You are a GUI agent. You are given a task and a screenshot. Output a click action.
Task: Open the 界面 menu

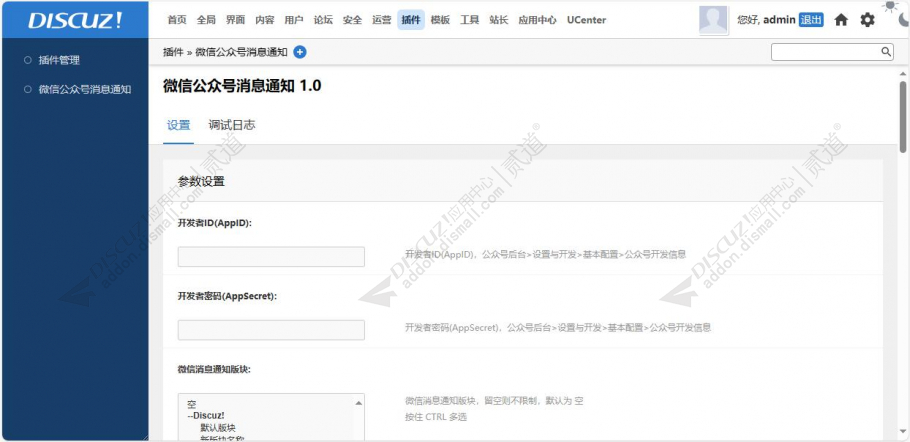[x=235, y=20]
